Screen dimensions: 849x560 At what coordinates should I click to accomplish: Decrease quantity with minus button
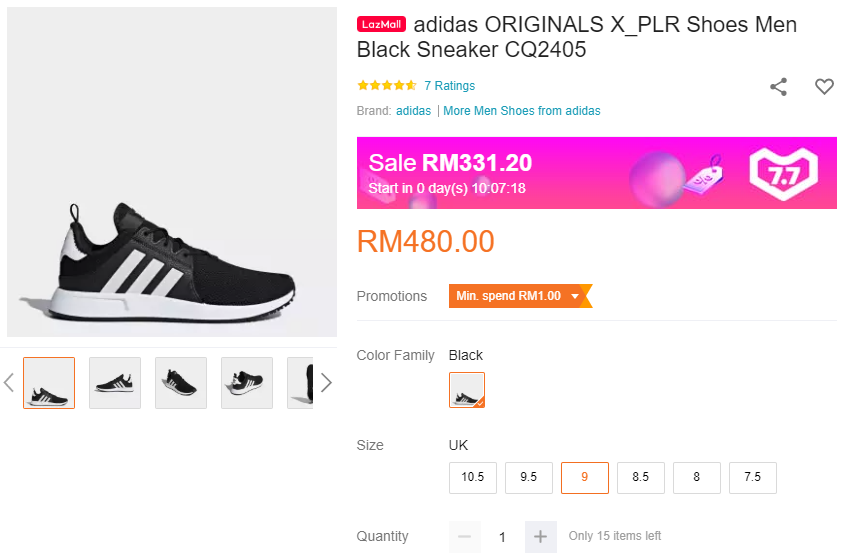464,537
